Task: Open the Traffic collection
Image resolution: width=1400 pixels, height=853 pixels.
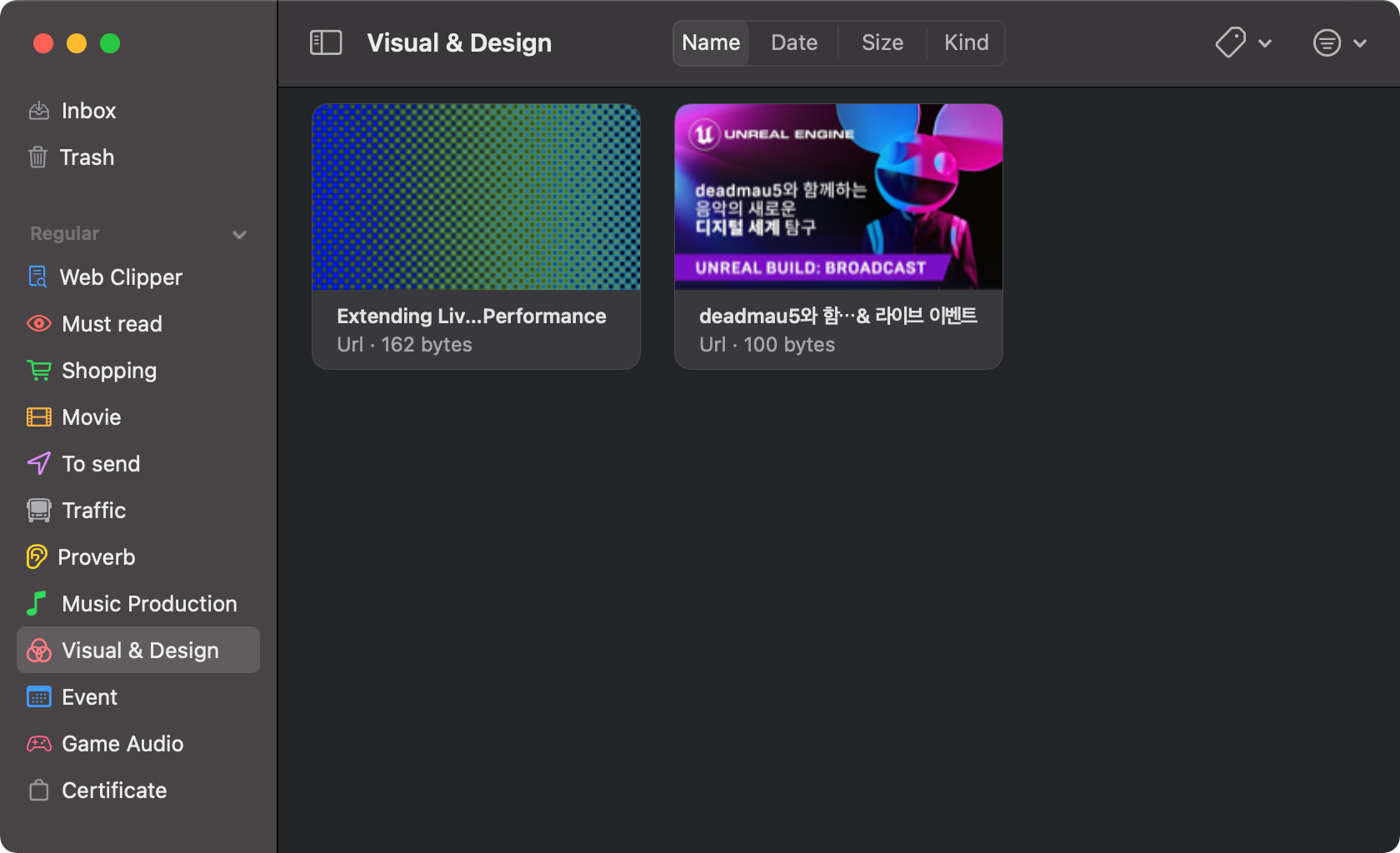Action: [x=138, y=511]
